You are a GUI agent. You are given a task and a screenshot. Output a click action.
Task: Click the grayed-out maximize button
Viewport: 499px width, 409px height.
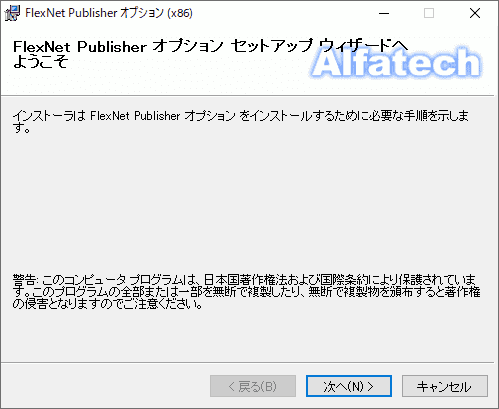pos(429,13)
